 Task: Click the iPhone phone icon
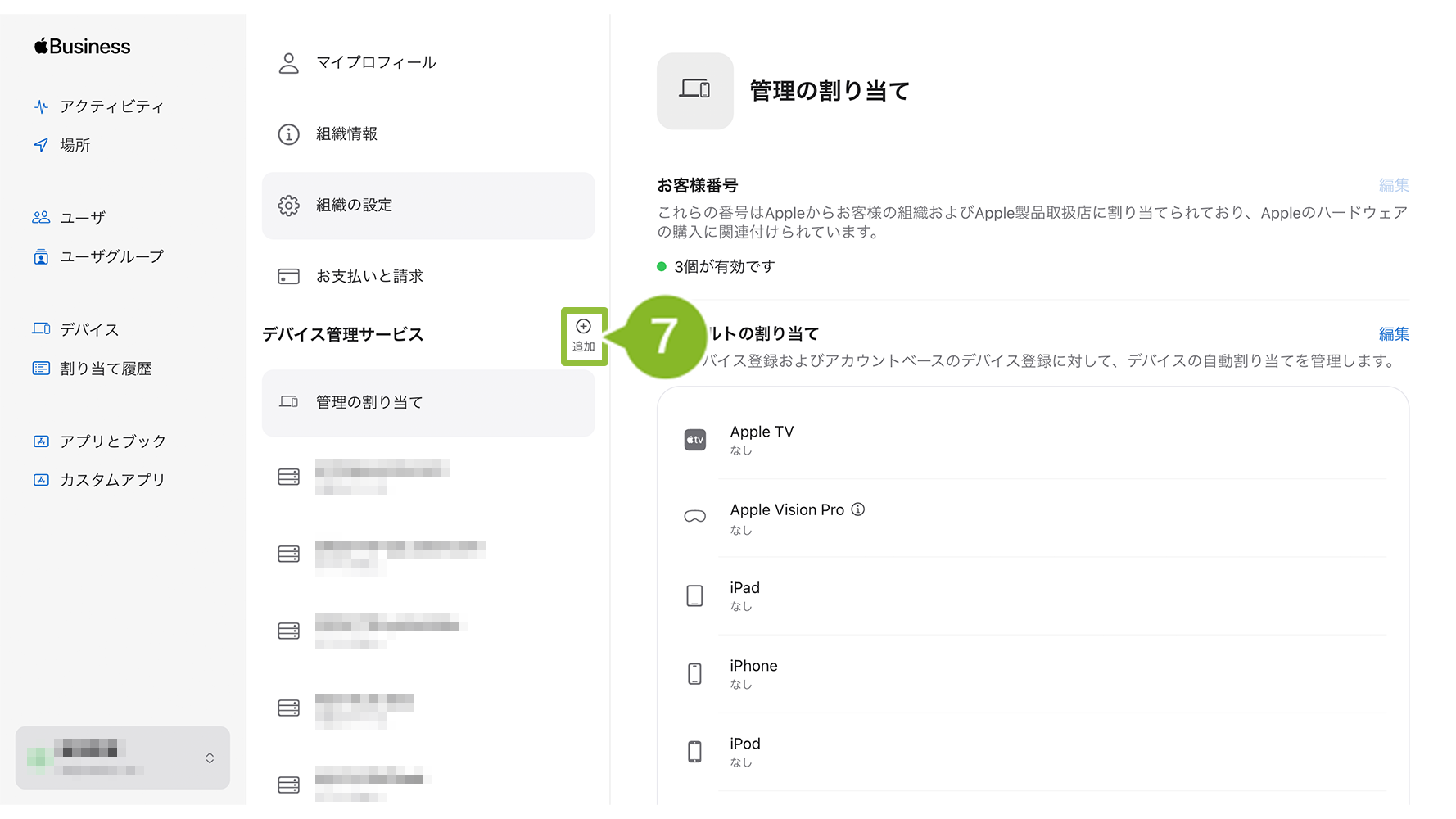coord(695,674)
